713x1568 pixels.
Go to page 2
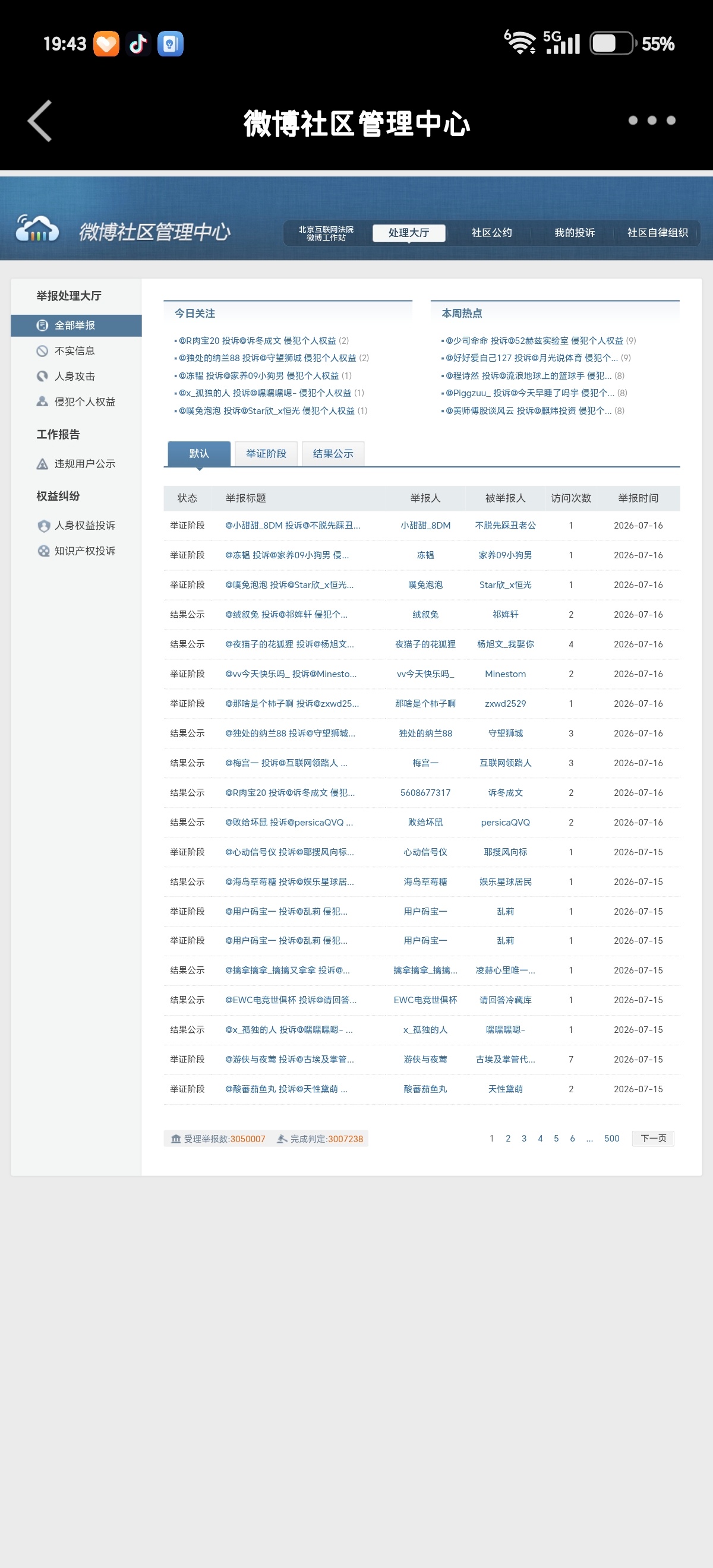tap(508, 1138)
